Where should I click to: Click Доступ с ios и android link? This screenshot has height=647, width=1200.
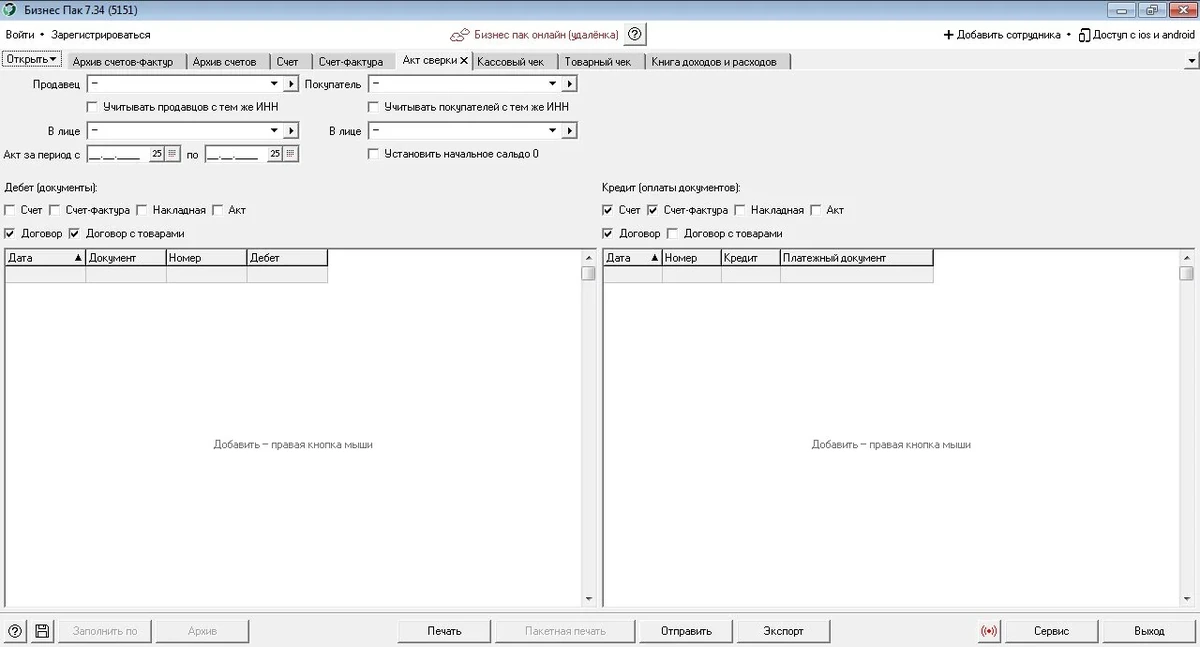(x=1144, y=35)
